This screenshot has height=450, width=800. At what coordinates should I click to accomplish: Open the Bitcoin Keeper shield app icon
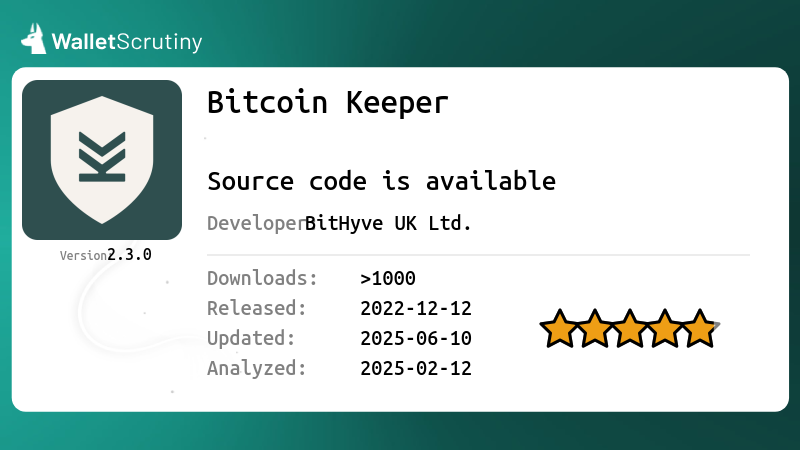pos(102,160)
